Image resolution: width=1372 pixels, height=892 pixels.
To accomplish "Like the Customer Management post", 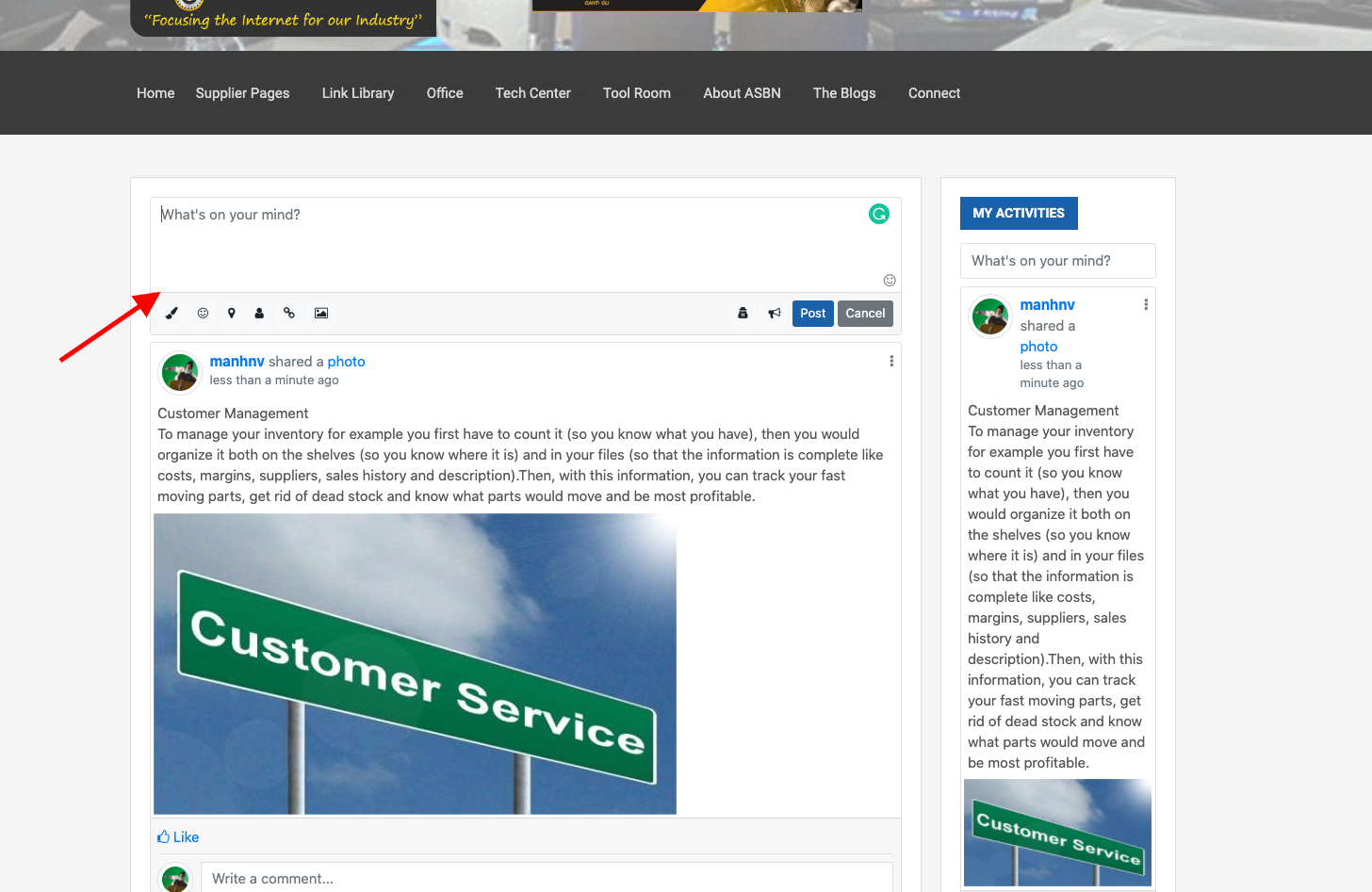I will point(178,837).
